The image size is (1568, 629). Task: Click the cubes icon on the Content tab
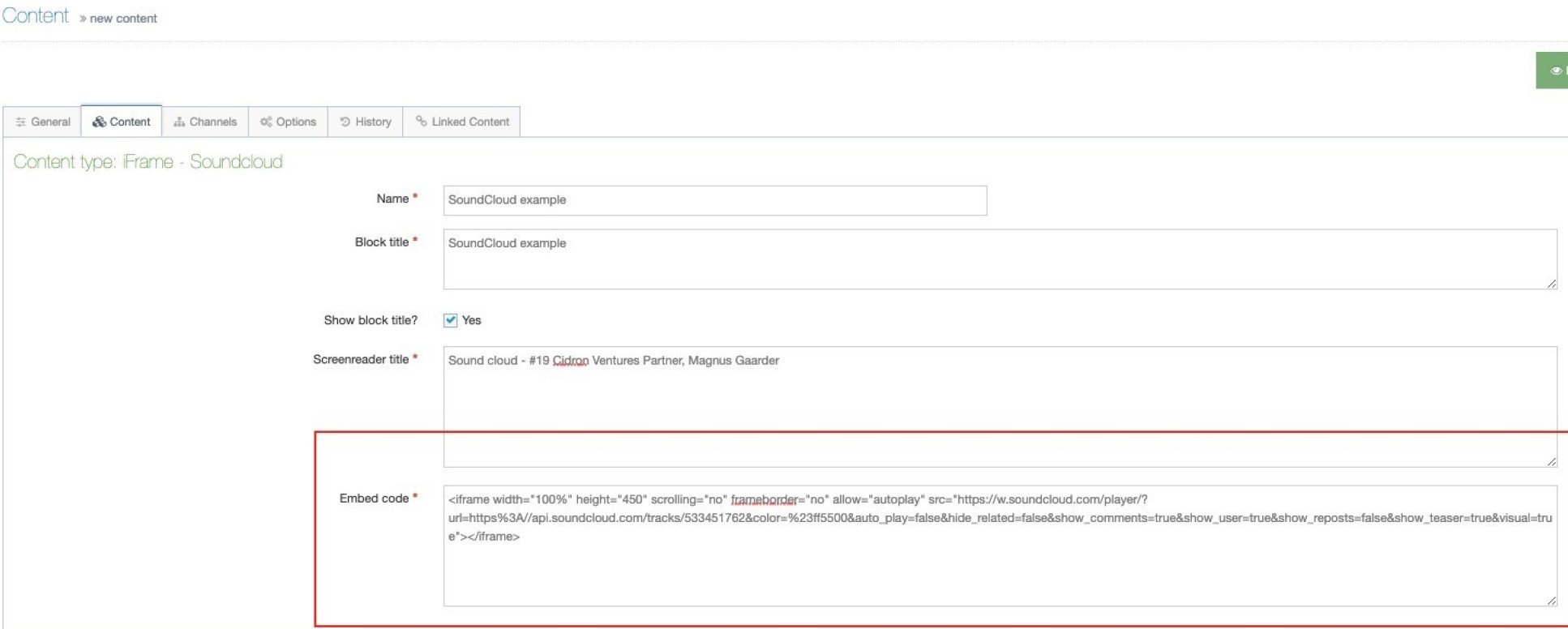pos(99,122)
